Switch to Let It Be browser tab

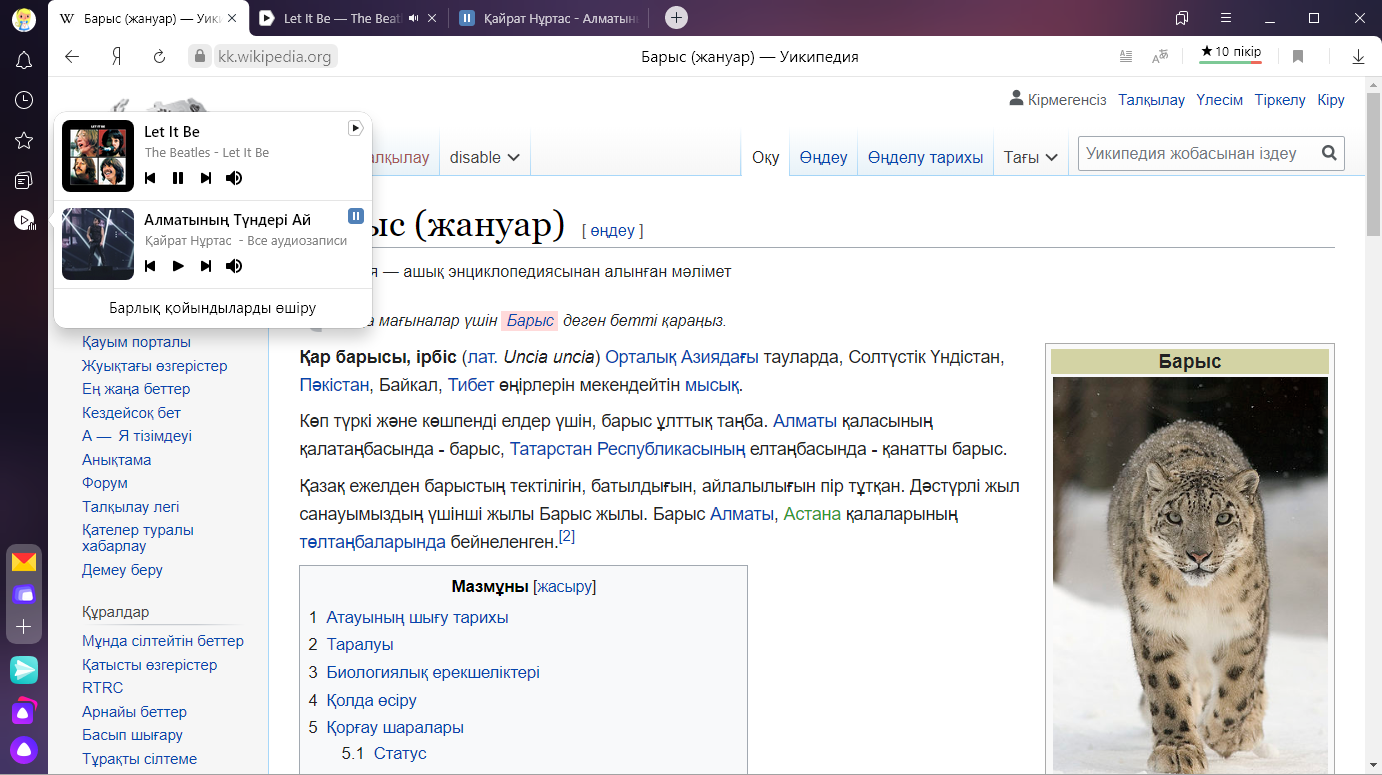349,18
